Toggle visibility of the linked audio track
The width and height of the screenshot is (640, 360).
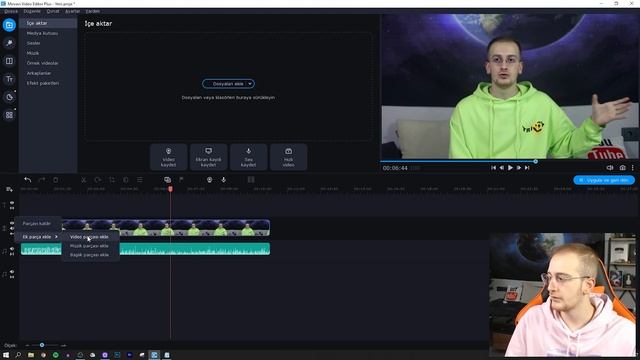pos(12,249)
